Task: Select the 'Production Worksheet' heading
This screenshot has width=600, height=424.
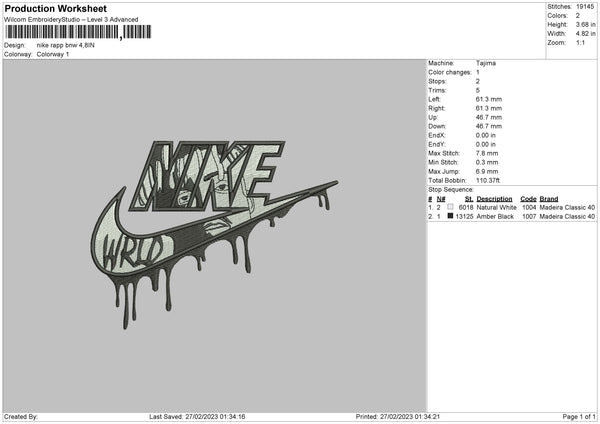Action: tap(55, 8)
